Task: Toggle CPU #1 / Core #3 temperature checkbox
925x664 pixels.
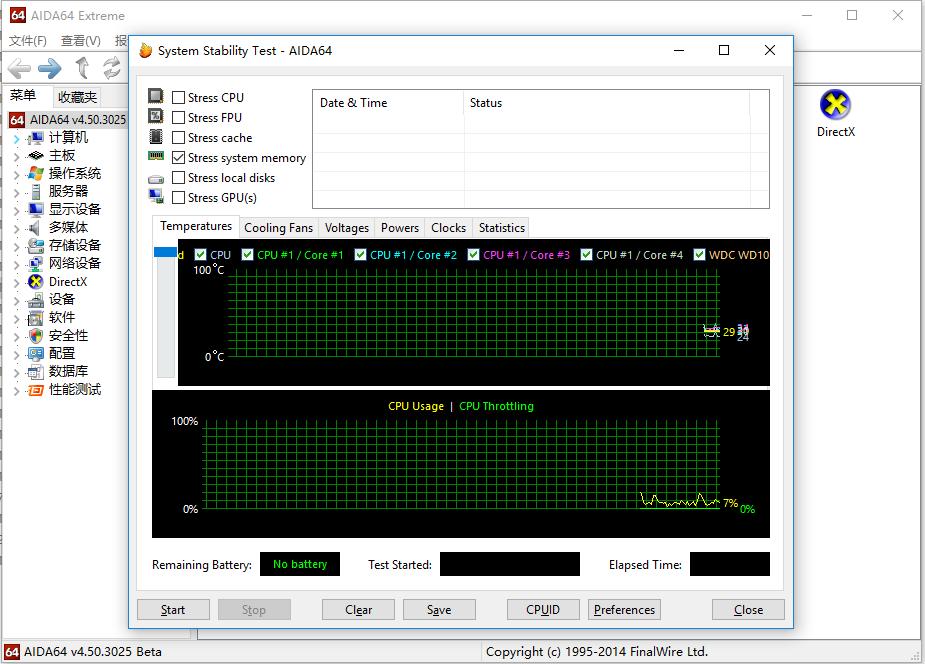Action: tap(473, 254)
